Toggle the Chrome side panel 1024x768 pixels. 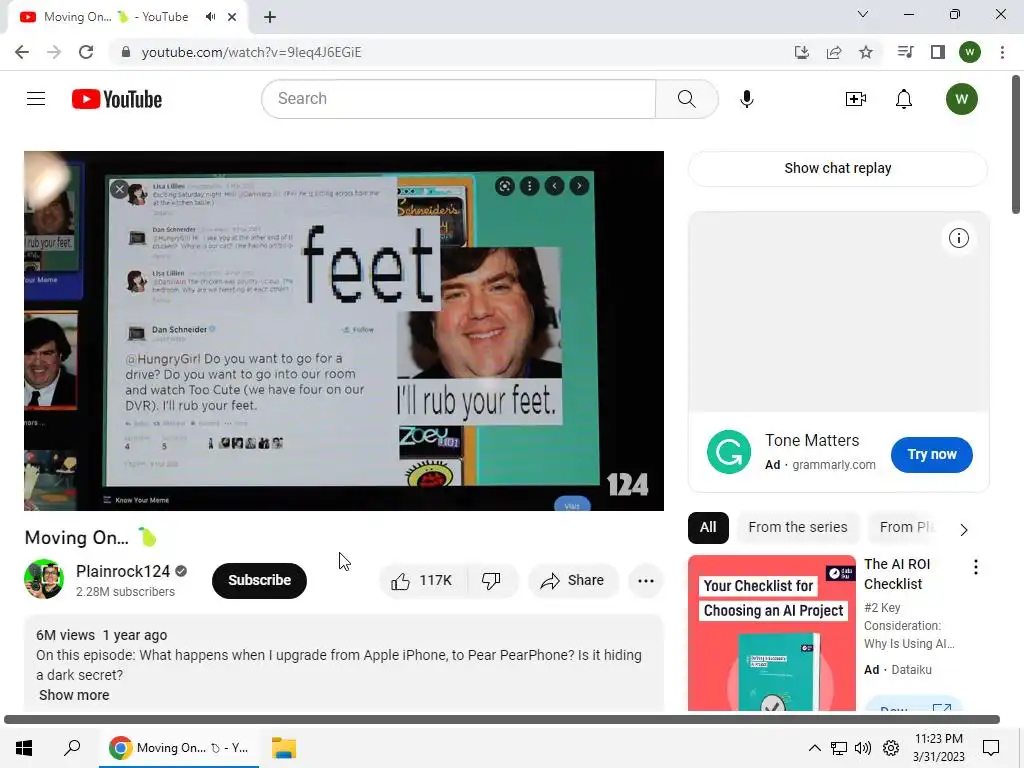tap(938, 52)
